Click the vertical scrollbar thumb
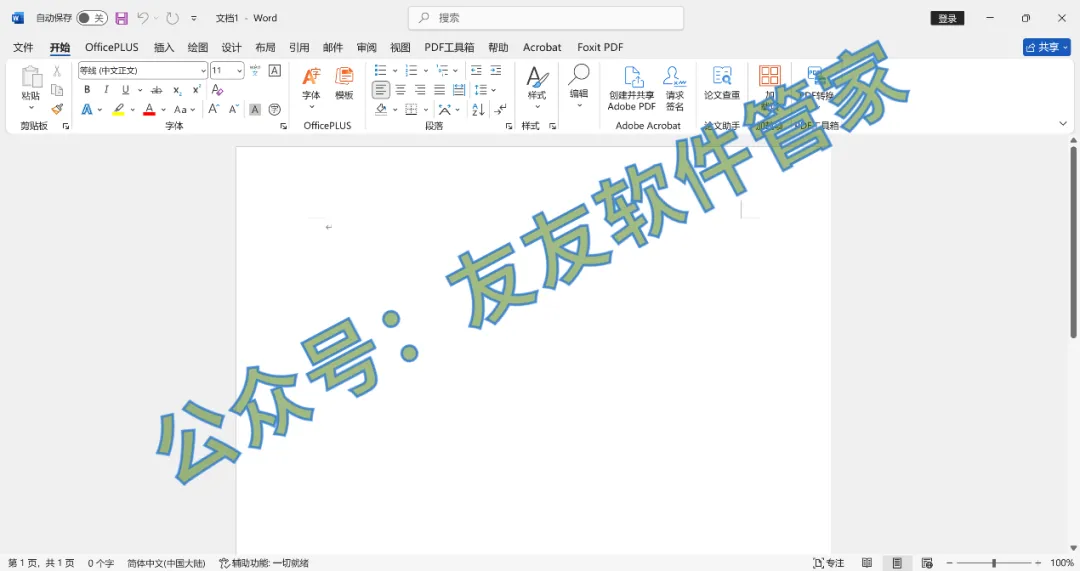This screenshot has width=1080, height=571. [x=1073, y=241]
